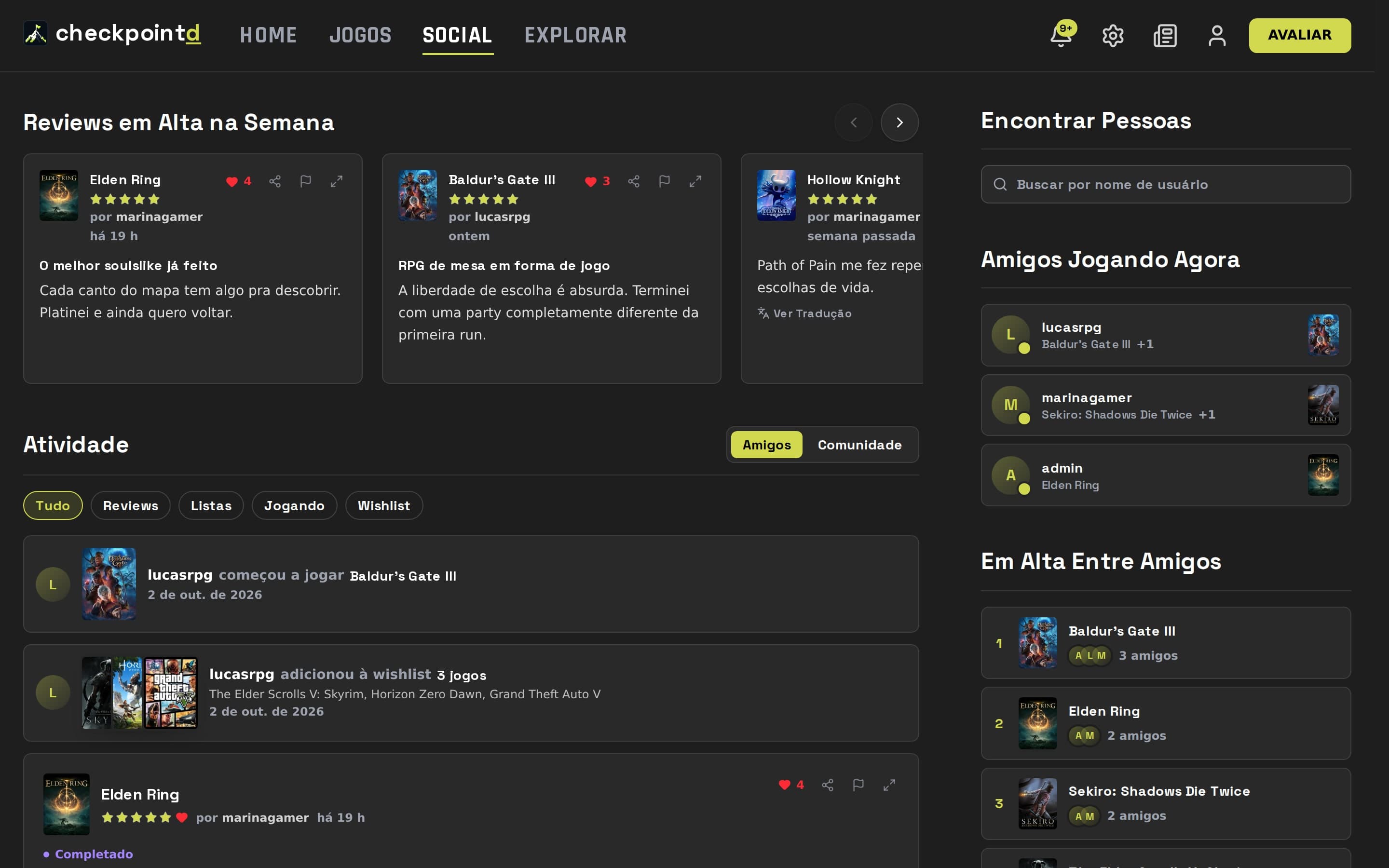Open Baldur's Gate III ranked first among friends

pyautogui.click(x=1166, y=643)
